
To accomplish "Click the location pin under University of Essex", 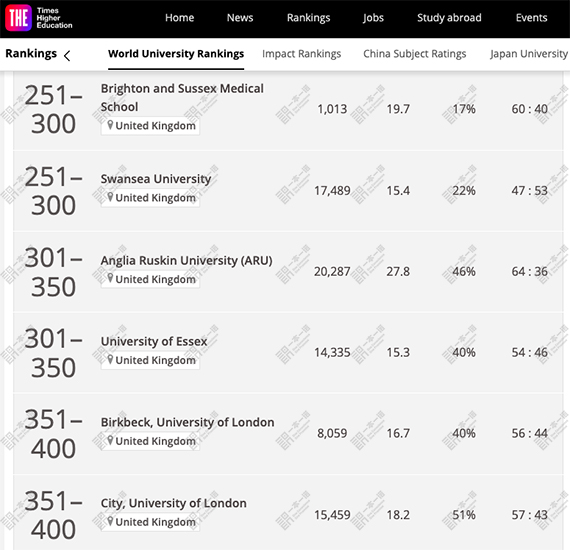I will coord(110,360).
